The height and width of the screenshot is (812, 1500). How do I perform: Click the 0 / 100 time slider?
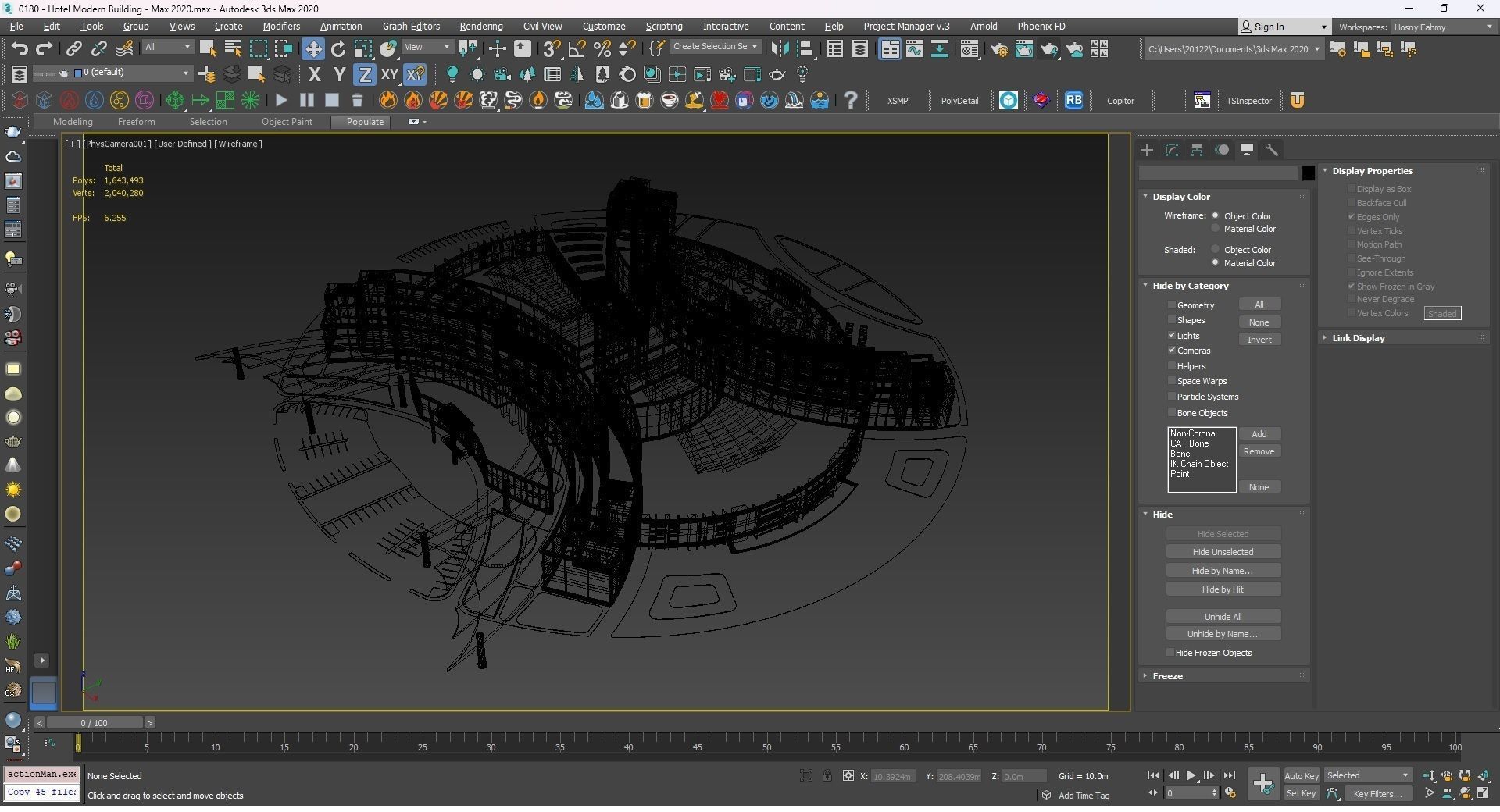click(x=95, y=723)
